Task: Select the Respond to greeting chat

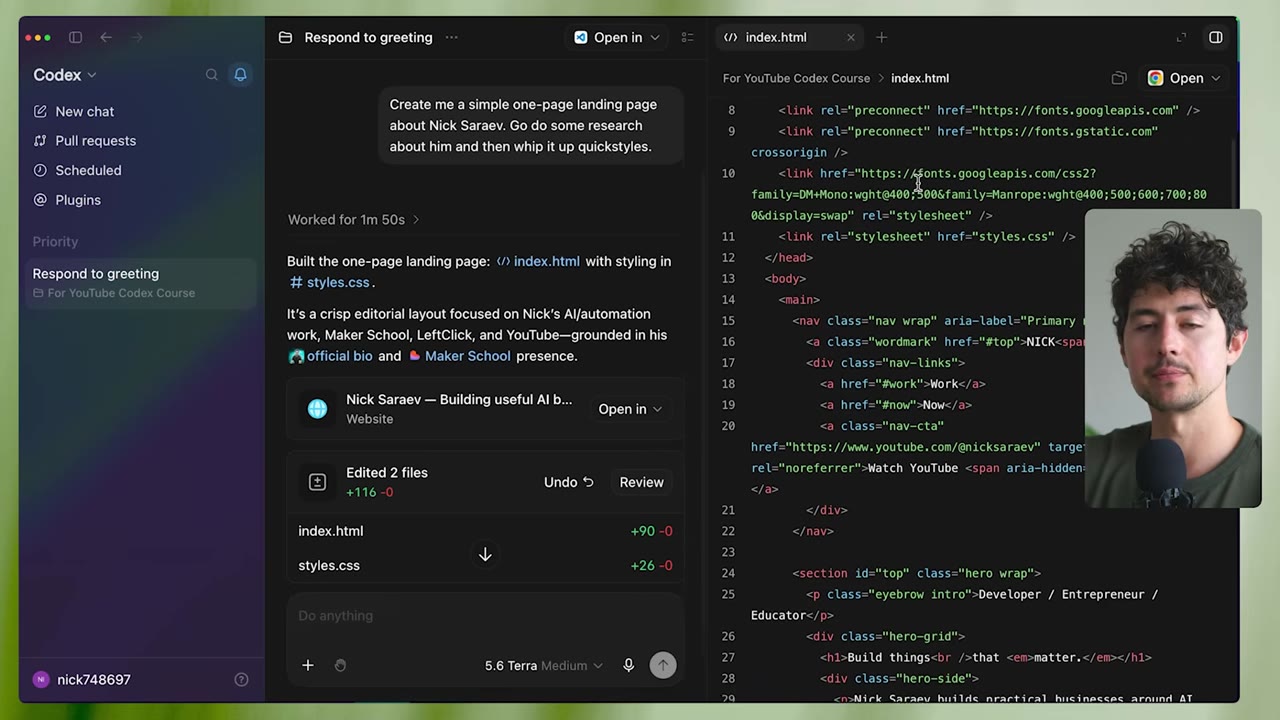Action: pos(142,283)
